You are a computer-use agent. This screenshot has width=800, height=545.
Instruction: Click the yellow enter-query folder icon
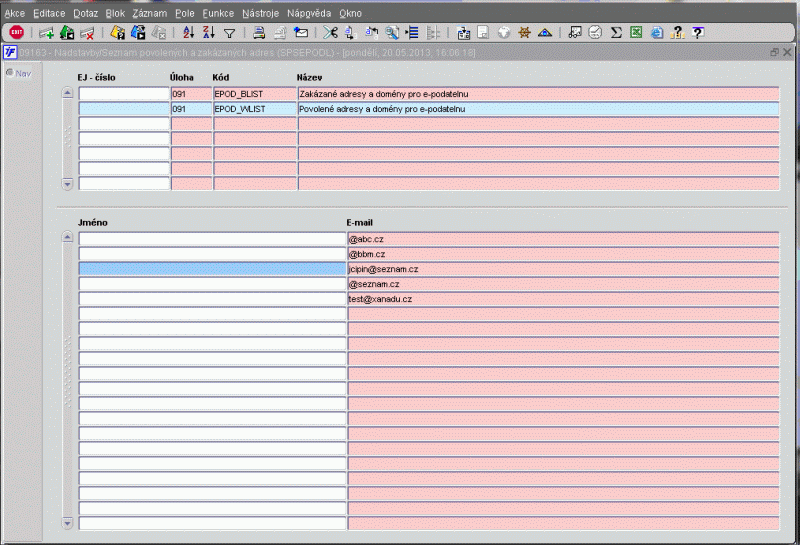[x=117, y=33]
